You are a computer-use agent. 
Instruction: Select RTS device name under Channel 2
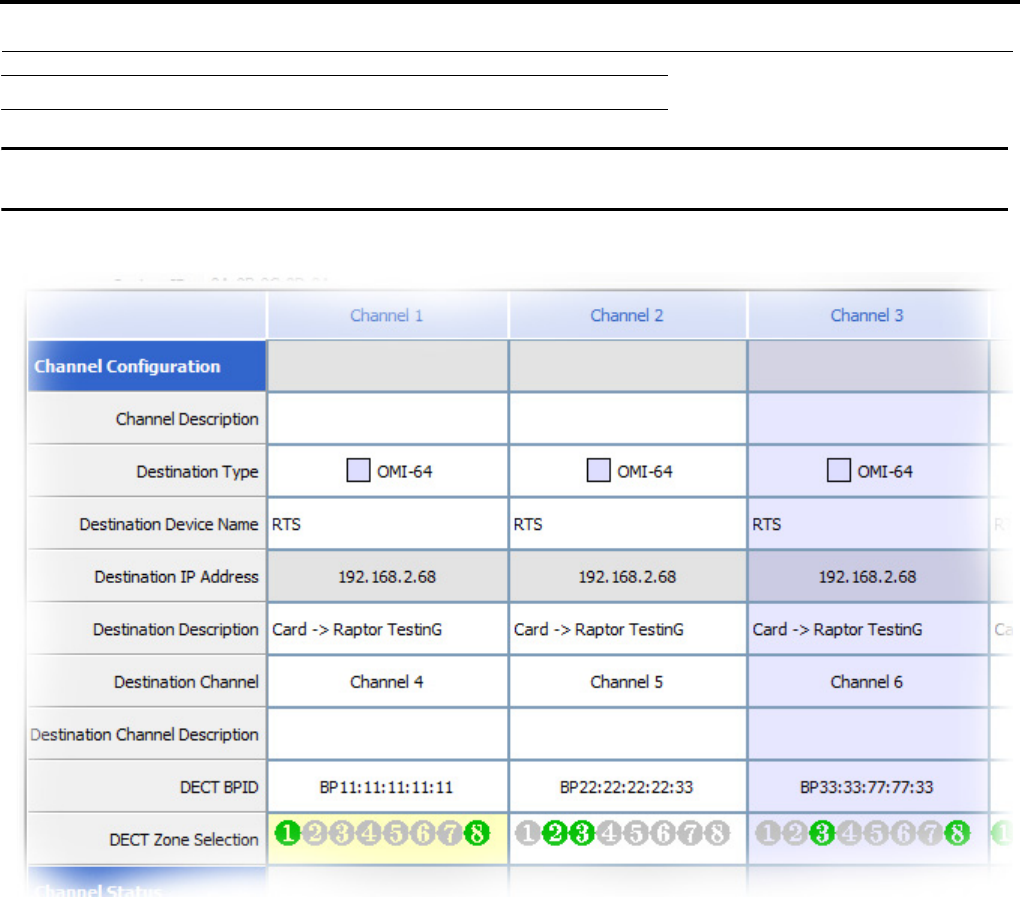click(x=528, y=524)
